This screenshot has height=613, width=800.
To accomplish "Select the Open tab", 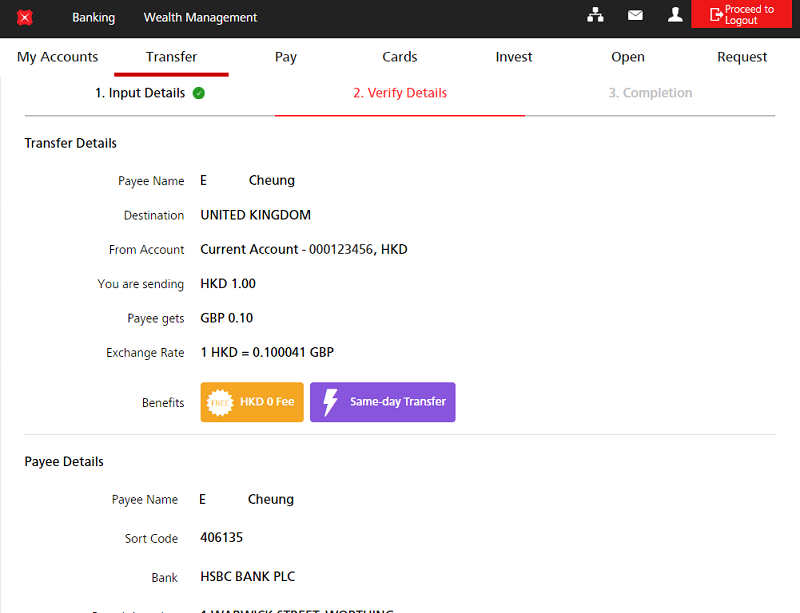I will (628, 57).
